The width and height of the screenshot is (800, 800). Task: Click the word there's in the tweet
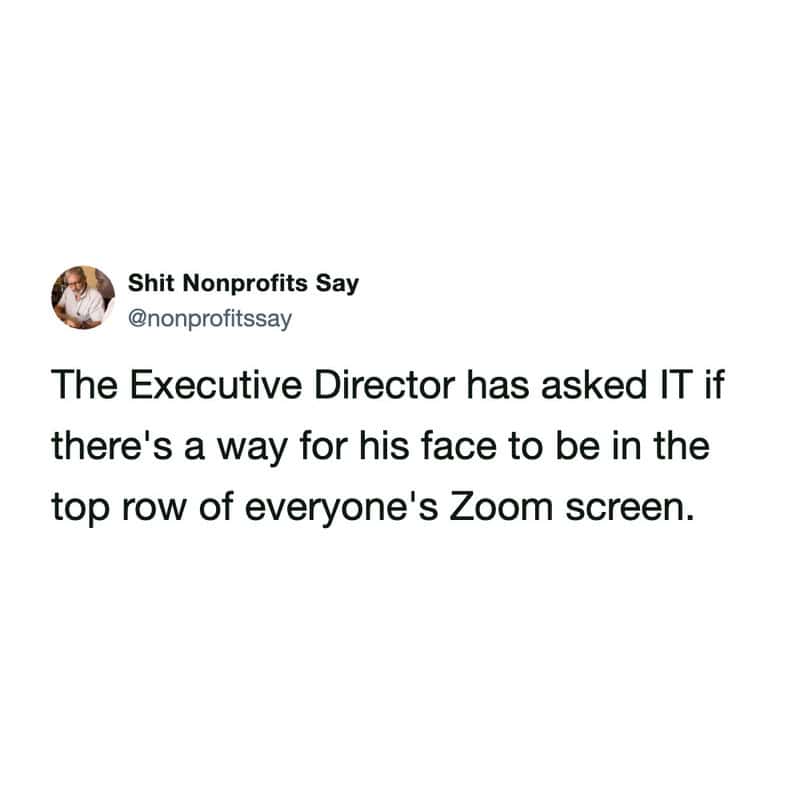[112, 446]
